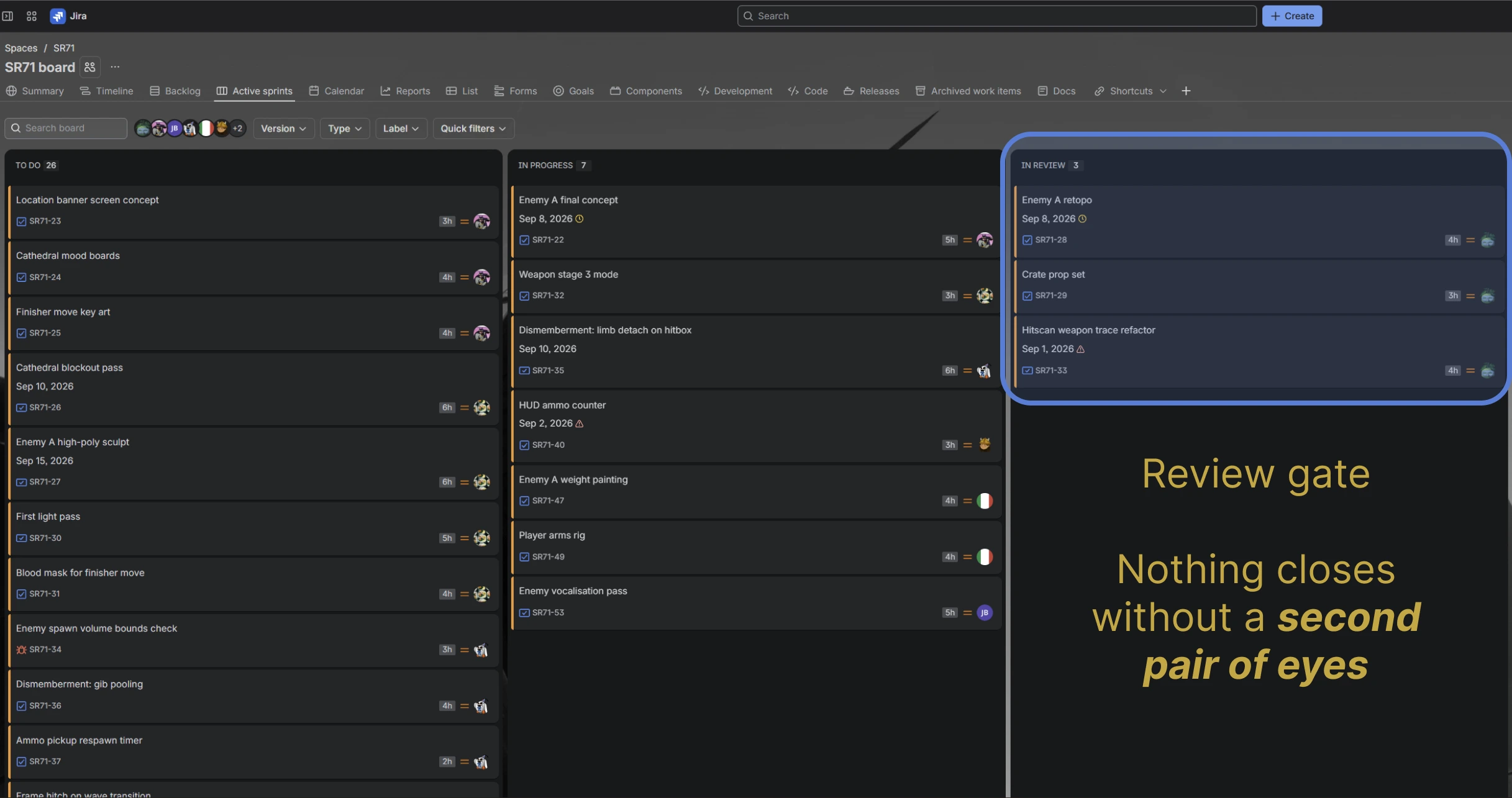The image size is (1512, 798).
Task: Click task checkbox icon on SR71-47
Action: pos(524,501)
